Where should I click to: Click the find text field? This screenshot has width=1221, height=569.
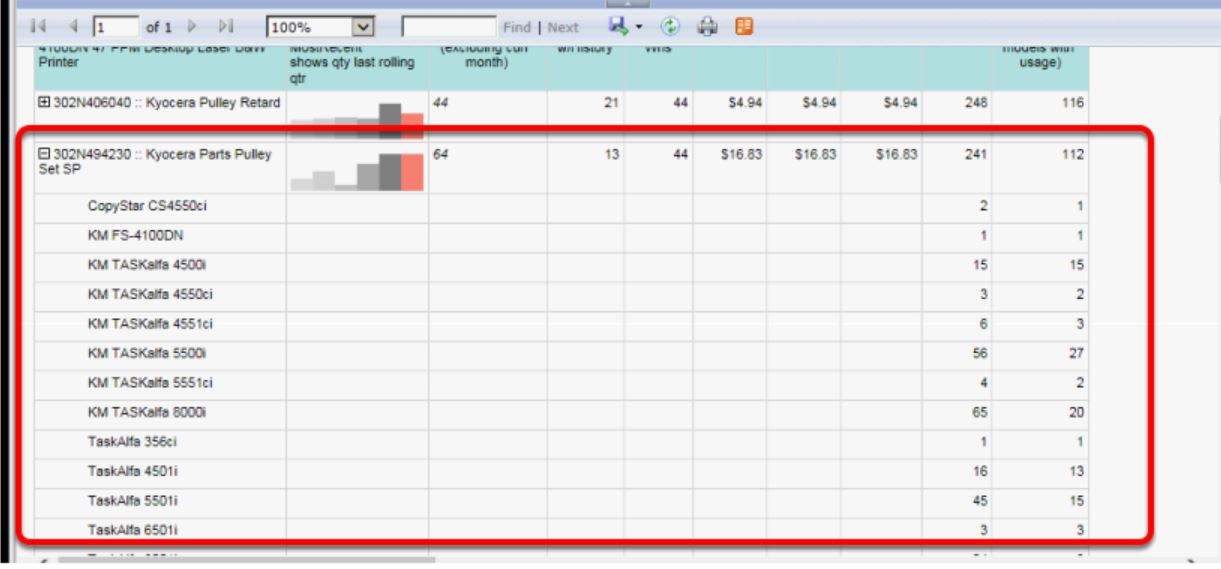448,26
